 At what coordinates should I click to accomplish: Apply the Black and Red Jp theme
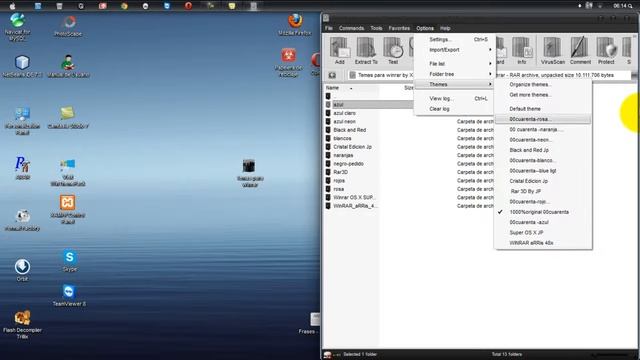pyautogui.click(x=542, y=150)
